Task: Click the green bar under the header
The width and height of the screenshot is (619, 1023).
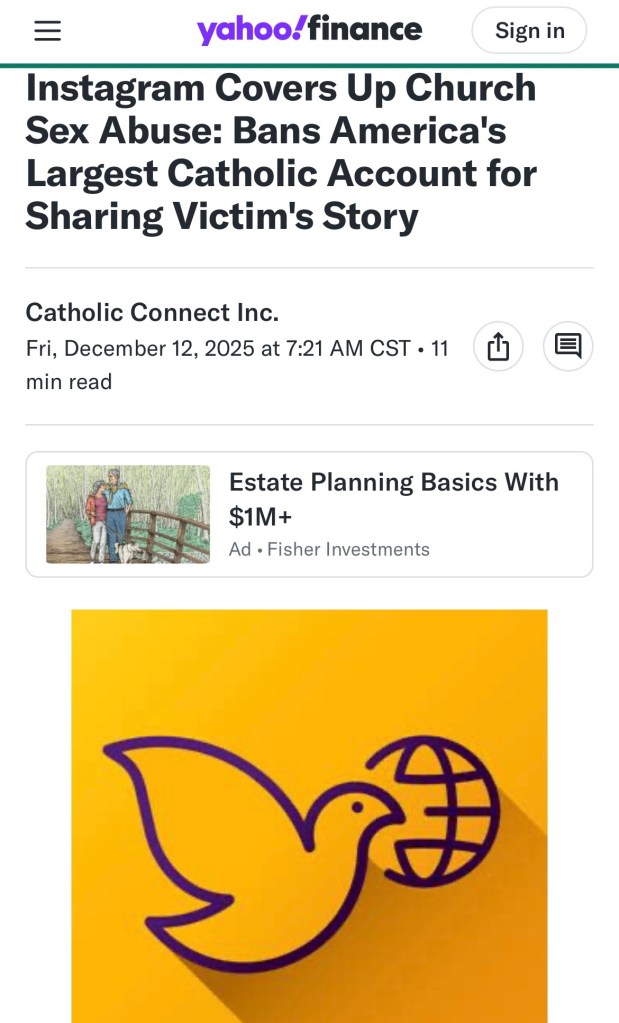Action: click(309, 65)
